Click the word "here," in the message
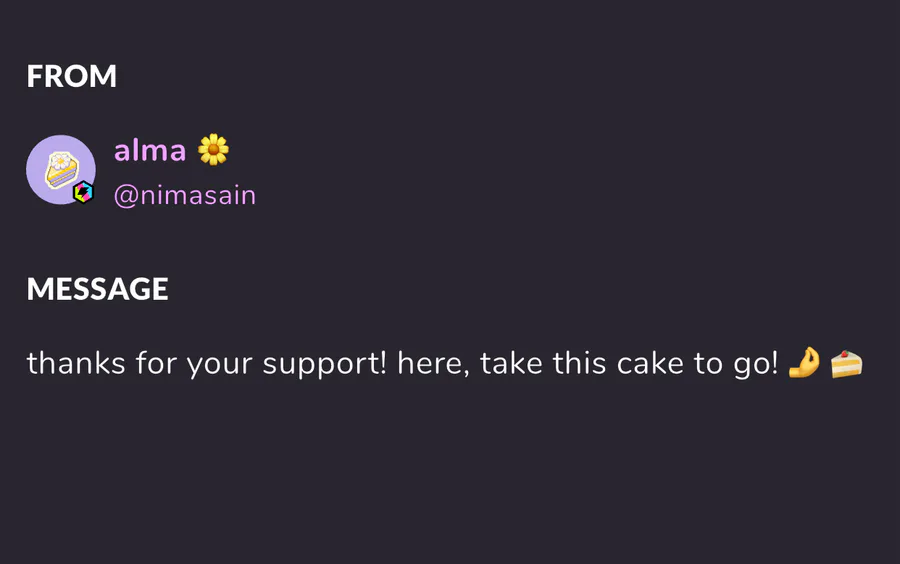900x564 pixels. pyautogui.click(x=433, y=364)
